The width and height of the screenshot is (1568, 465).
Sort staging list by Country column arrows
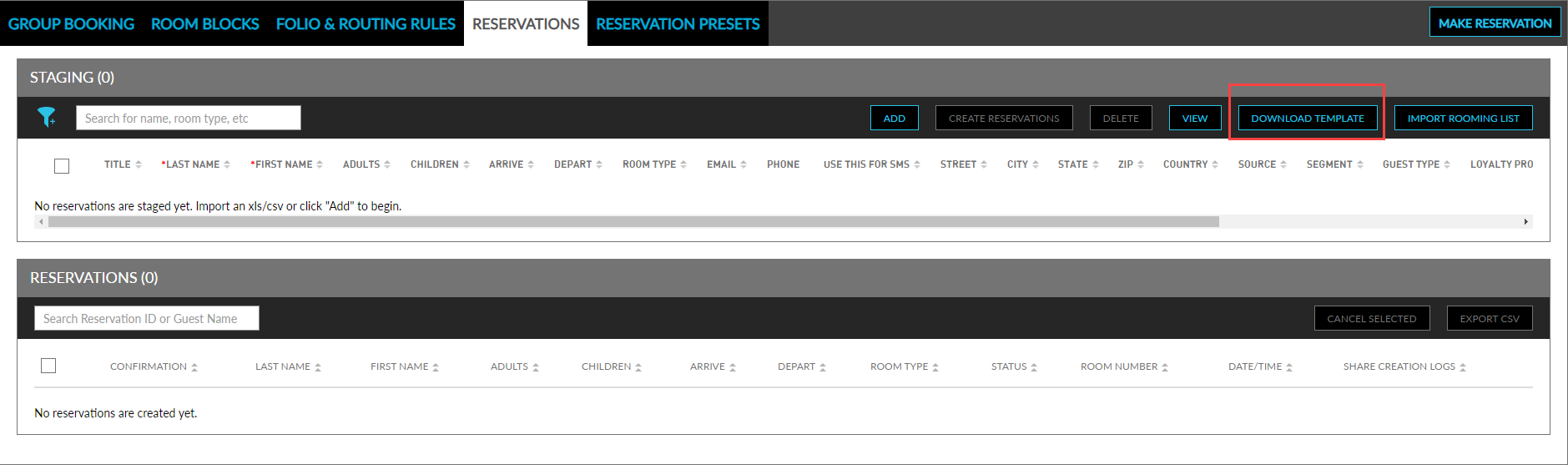[x=1215, y=164]
